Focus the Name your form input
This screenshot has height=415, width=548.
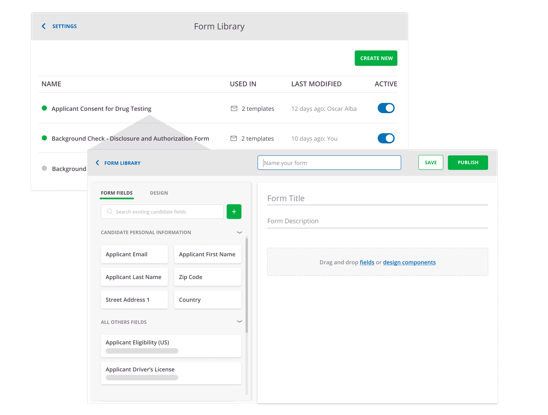[x=329, y=163]
